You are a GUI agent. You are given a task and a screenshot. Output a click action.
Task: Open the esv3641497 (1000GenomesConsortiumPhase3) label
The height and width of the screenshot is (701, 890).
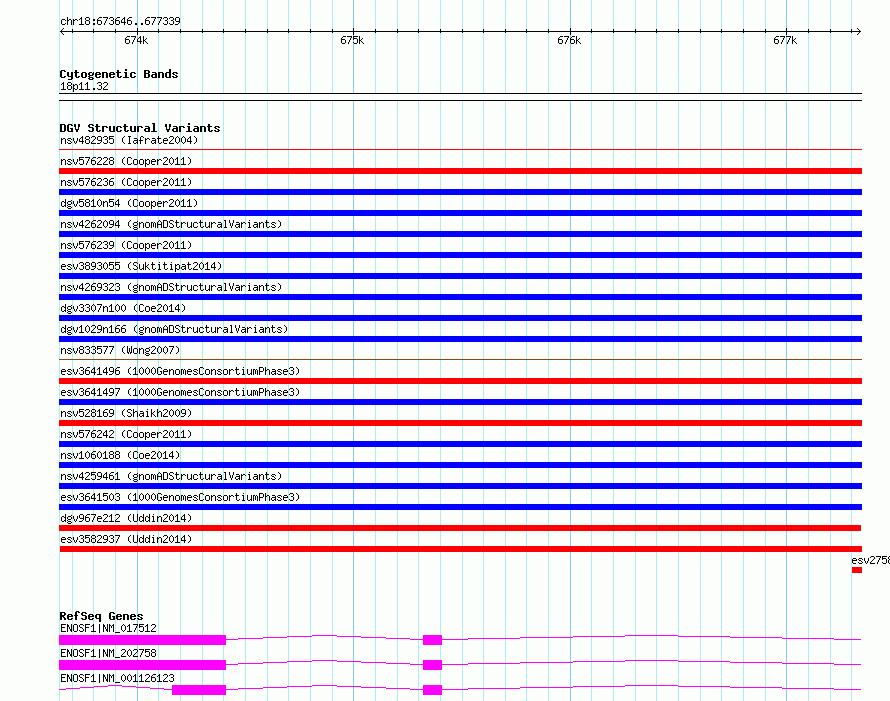click(x=180, y=392)
